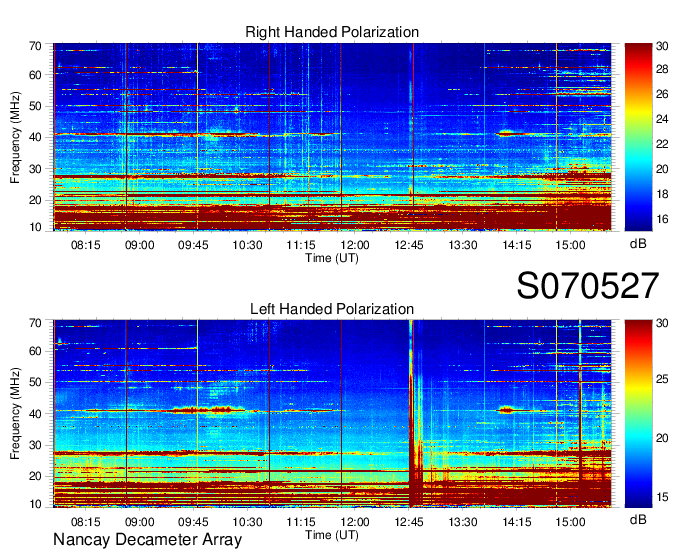Click the 25 value on lower color bar scale
Image resolution: width=680 pixels, height=552 pixels.
(x=662, y=379)
